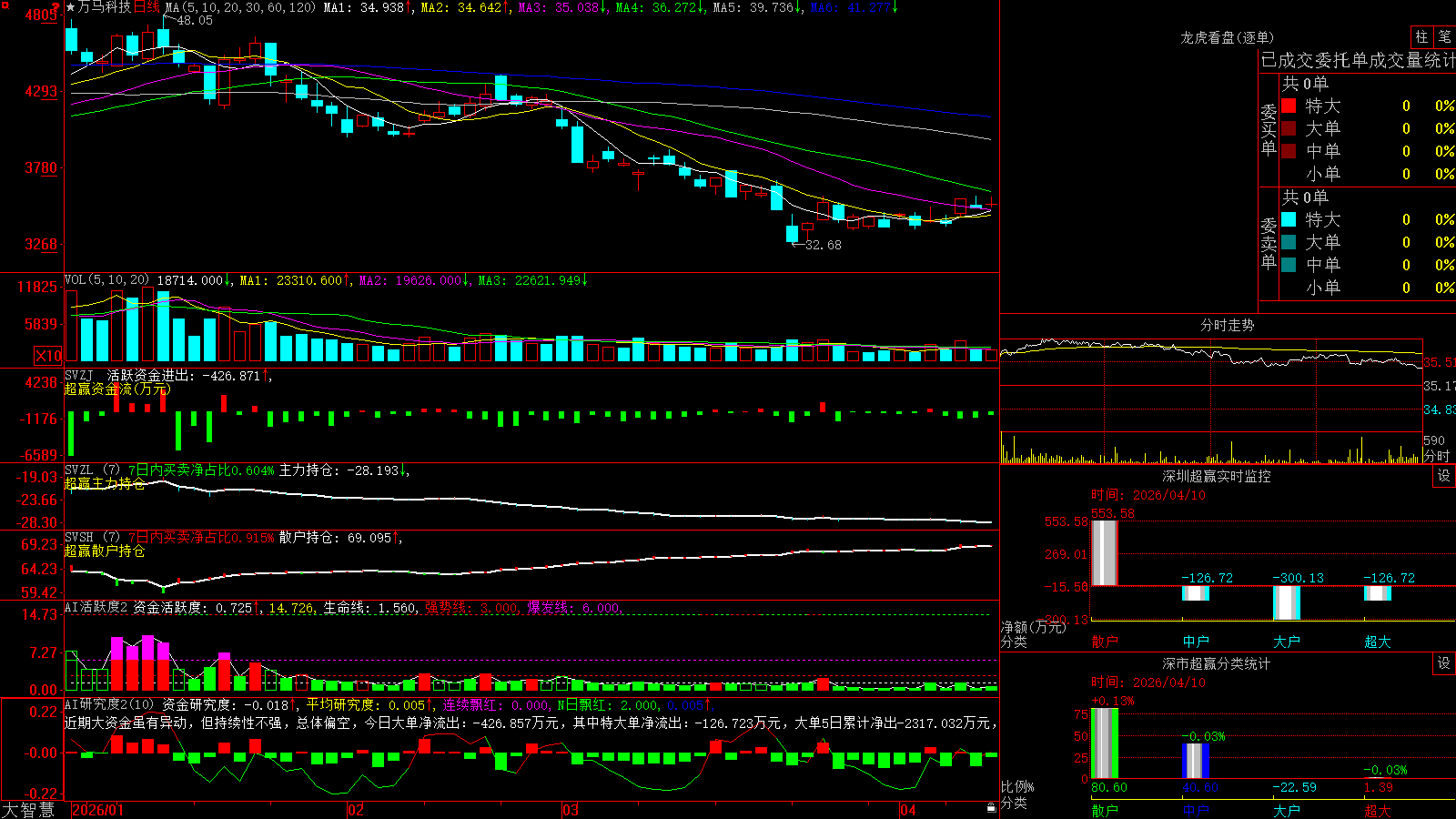
Task: Click the 553.58 散户 bar in 实时监控
Action: coord(1105,552)
